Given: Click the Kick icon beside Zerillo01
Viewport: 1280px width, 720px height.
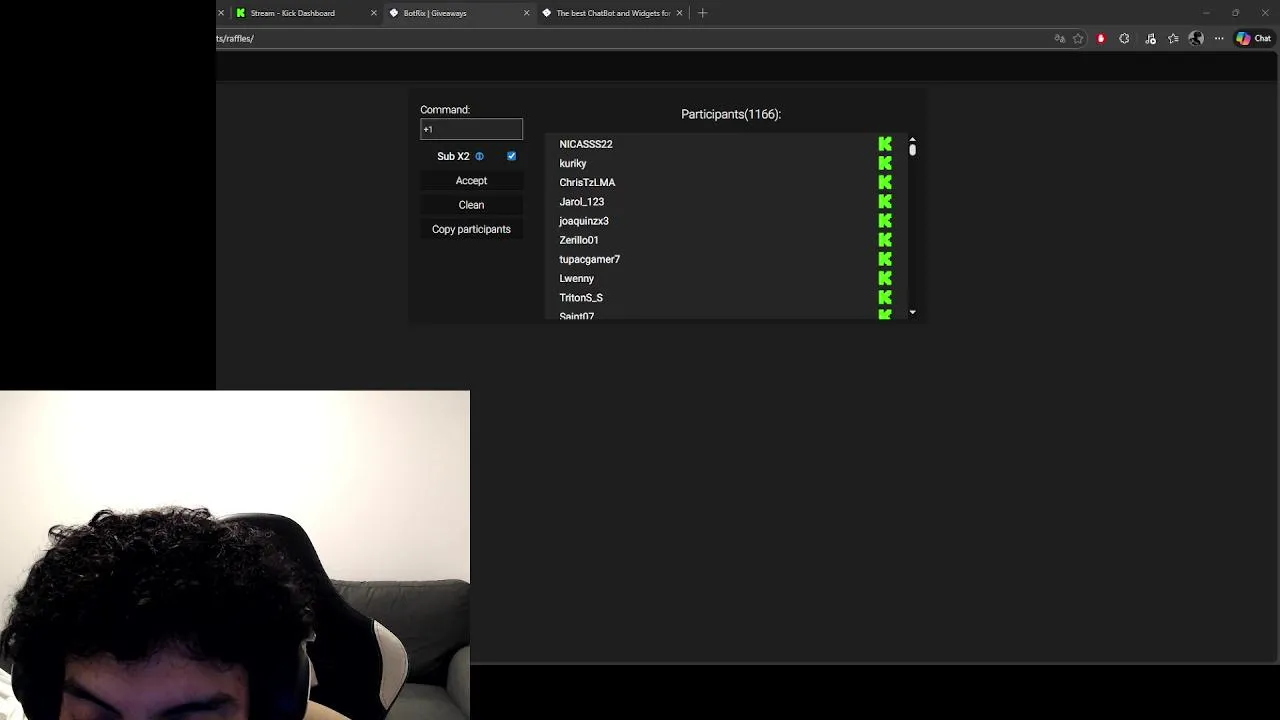Looking at the screenshot, I should [x=885, y=240].
